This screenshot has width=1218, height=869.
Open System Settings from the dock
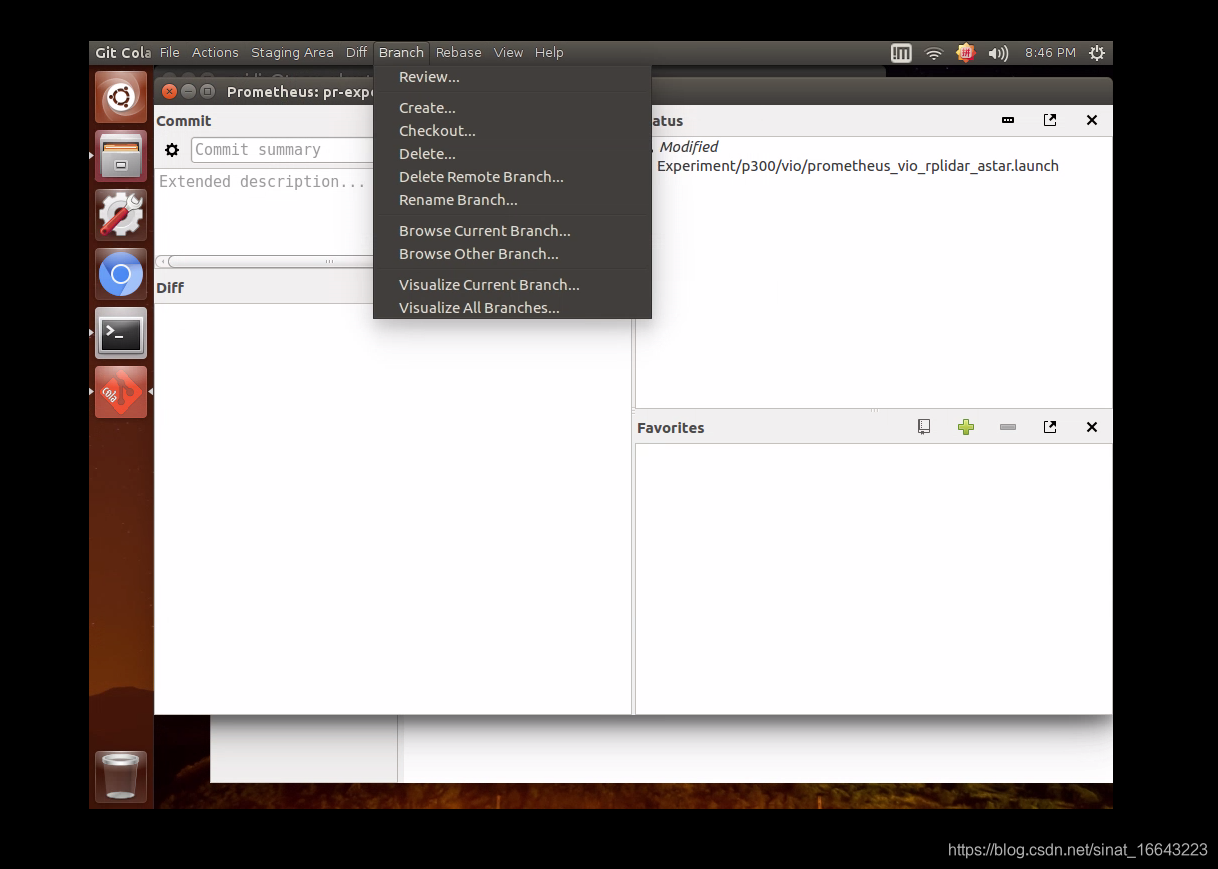pyautogui.click(x=121, y=215)
